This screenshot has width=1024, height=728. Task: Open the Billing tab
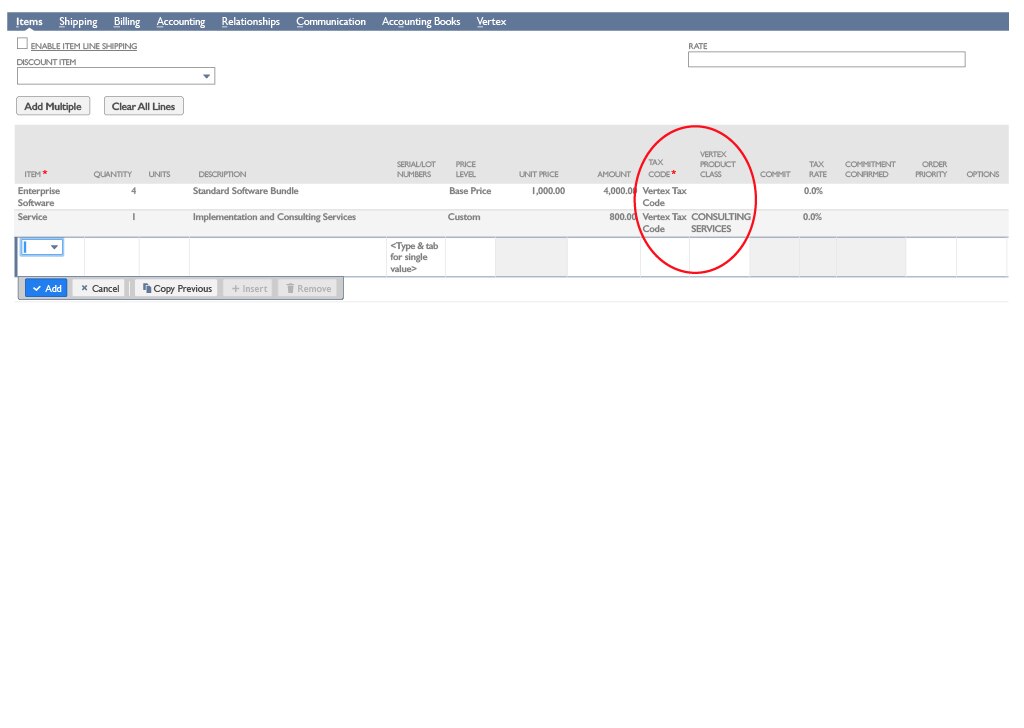pos(127,21)
